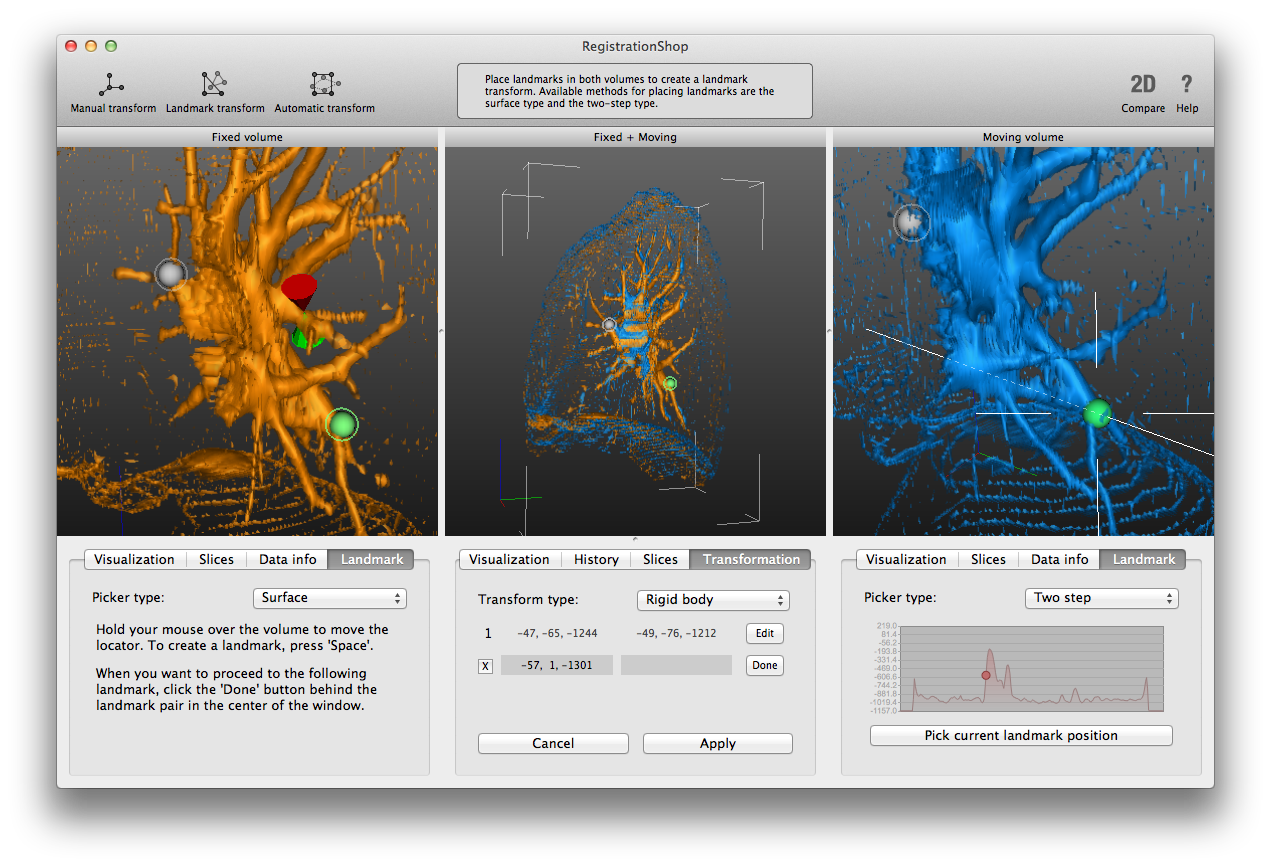
Task: Click the yellow window minimize button
Action: click(91, 46)
